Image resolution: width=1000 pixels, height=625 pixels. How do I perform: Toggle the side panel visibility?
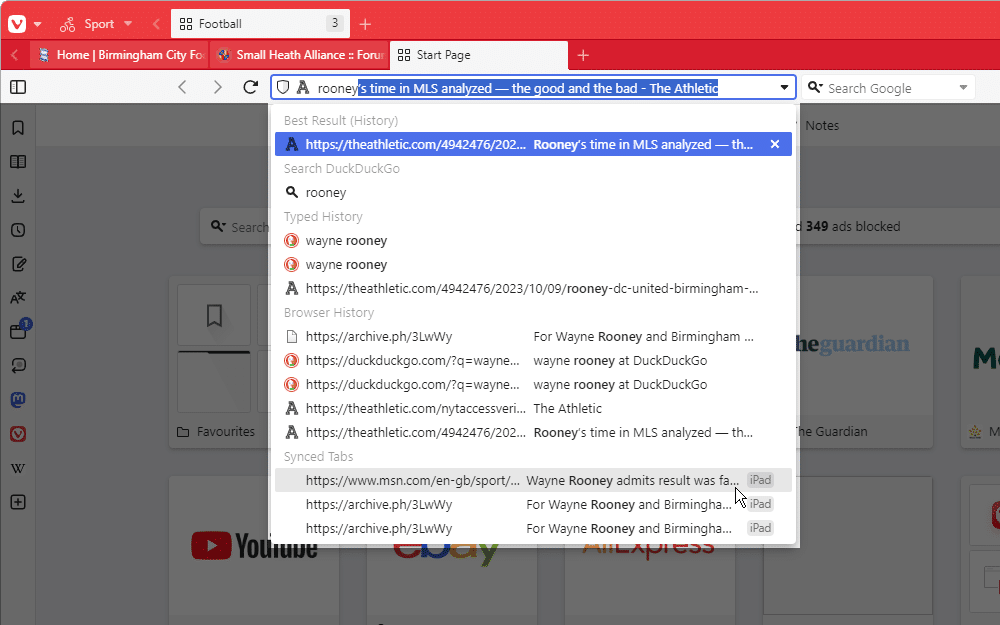(x=18, y=88)
